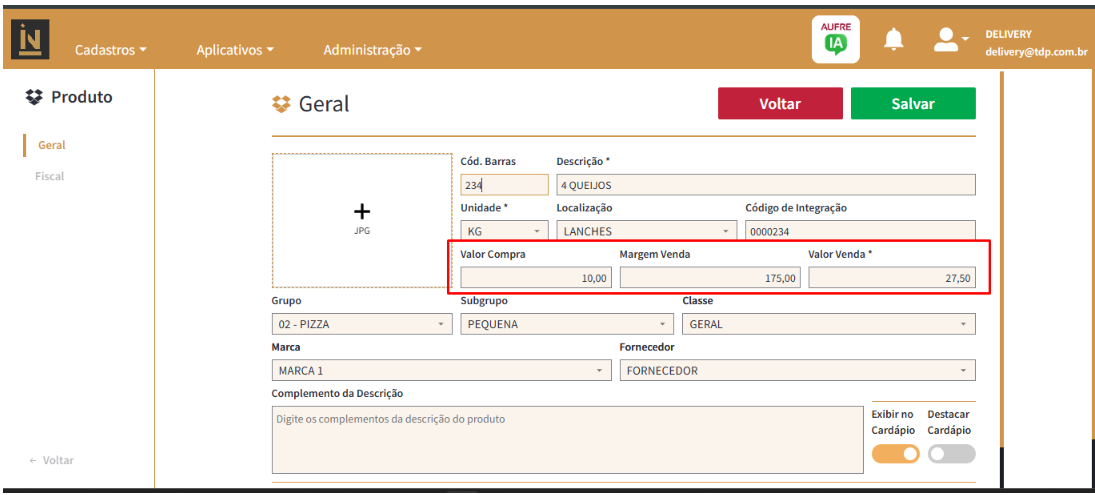The image size is (1095, 495).
Task: Open the Grupo 02 - PIZZA dropdown
Action: (x=362, y=324)
